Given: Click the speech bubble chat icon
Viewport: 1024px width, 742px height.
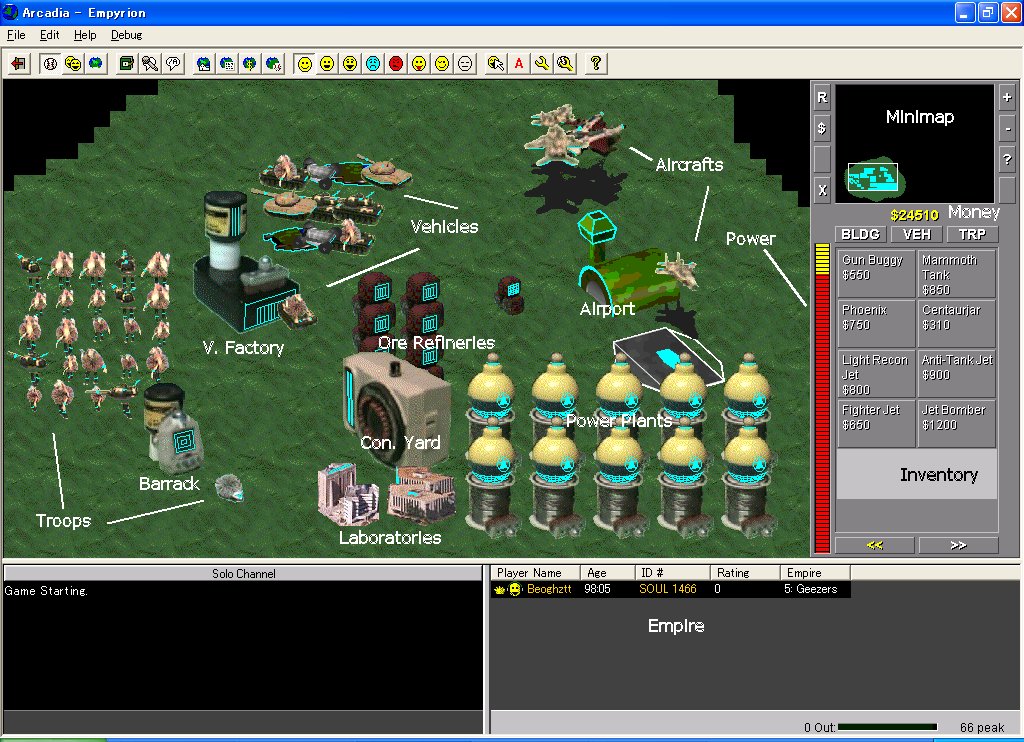Looking at the screenshot, I should coord(173,63).
